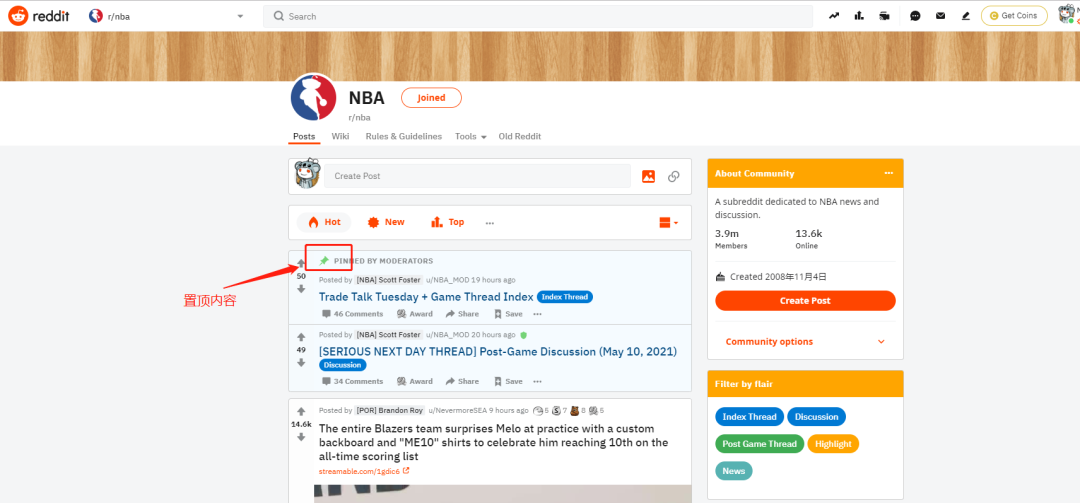The image size is (1080, 503).
Task: Sort posts by New
Action: click(386, 222)
